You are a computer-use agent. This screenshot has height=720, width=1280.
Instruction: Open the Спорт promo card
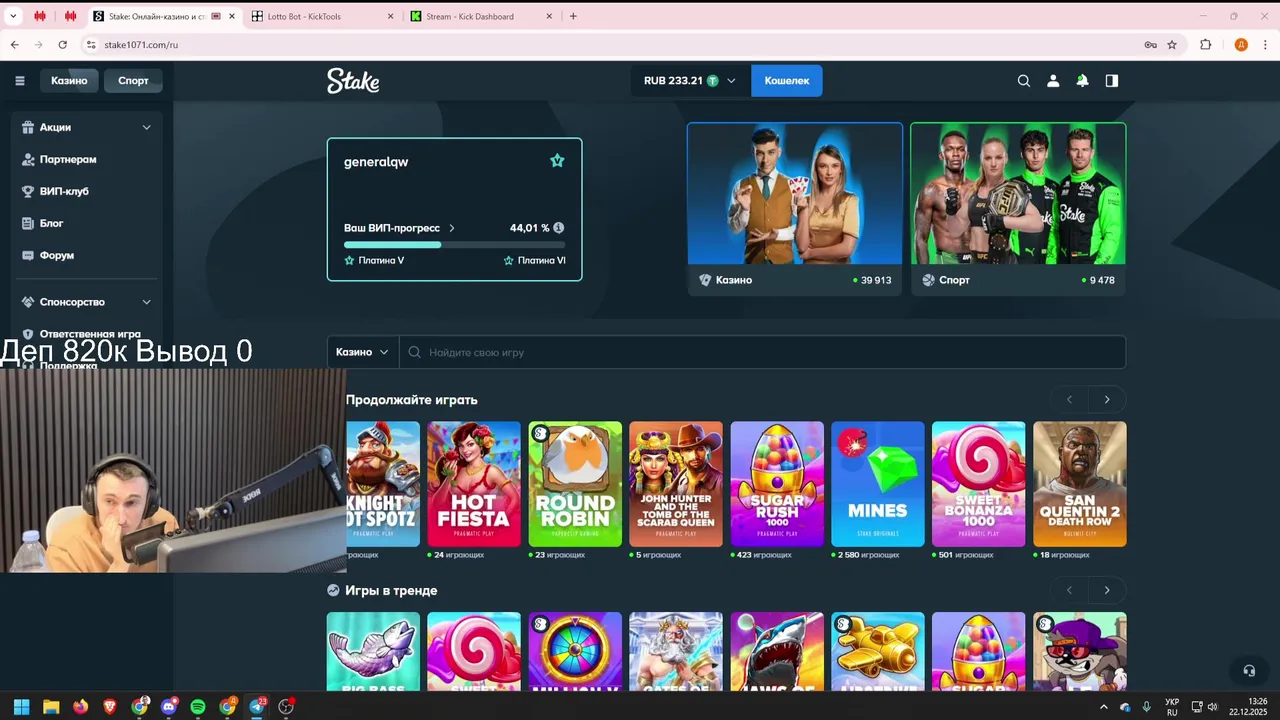point(1018,209)
